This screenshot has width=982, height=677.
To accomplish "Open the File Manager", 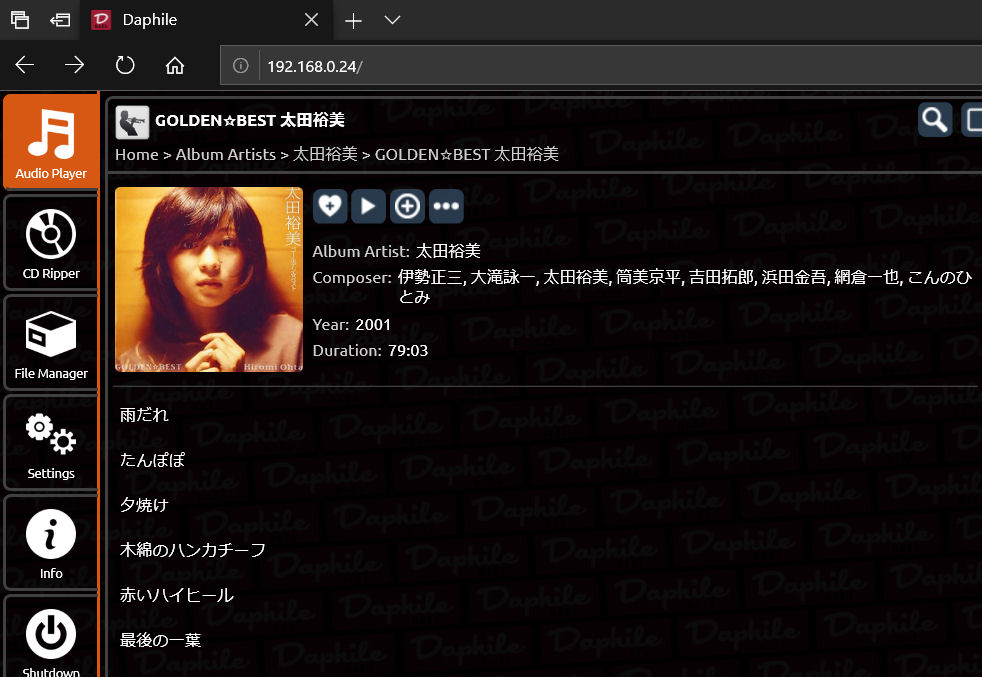I will point(51,343).
